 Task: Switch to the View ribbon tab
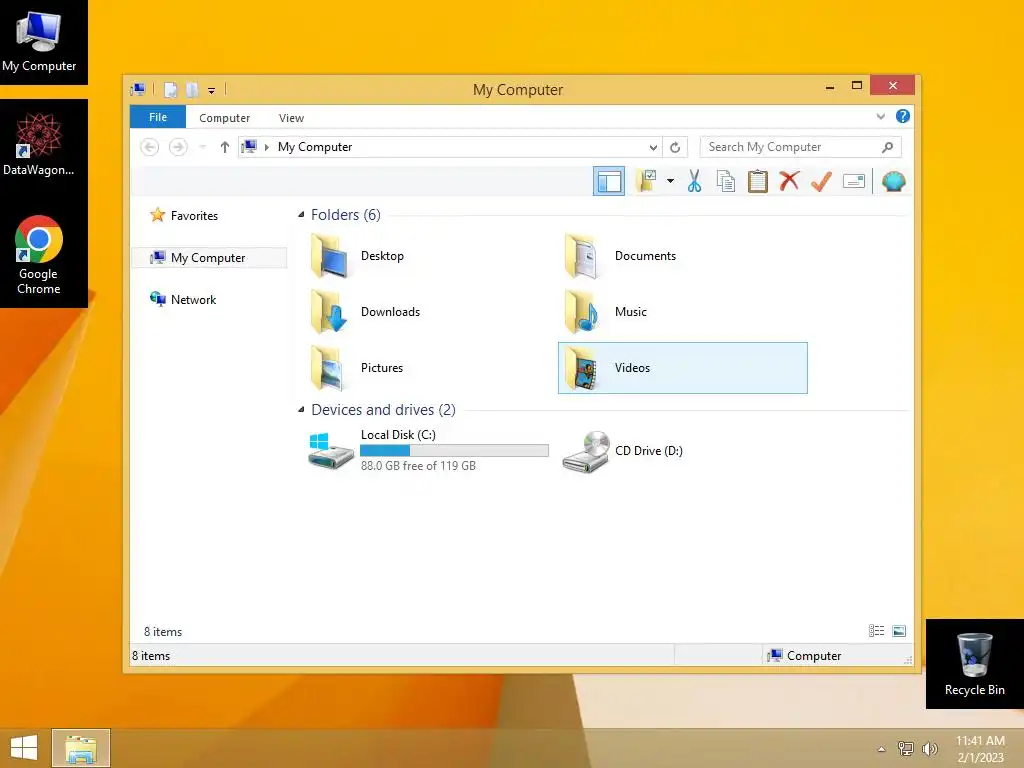point(291,118)
